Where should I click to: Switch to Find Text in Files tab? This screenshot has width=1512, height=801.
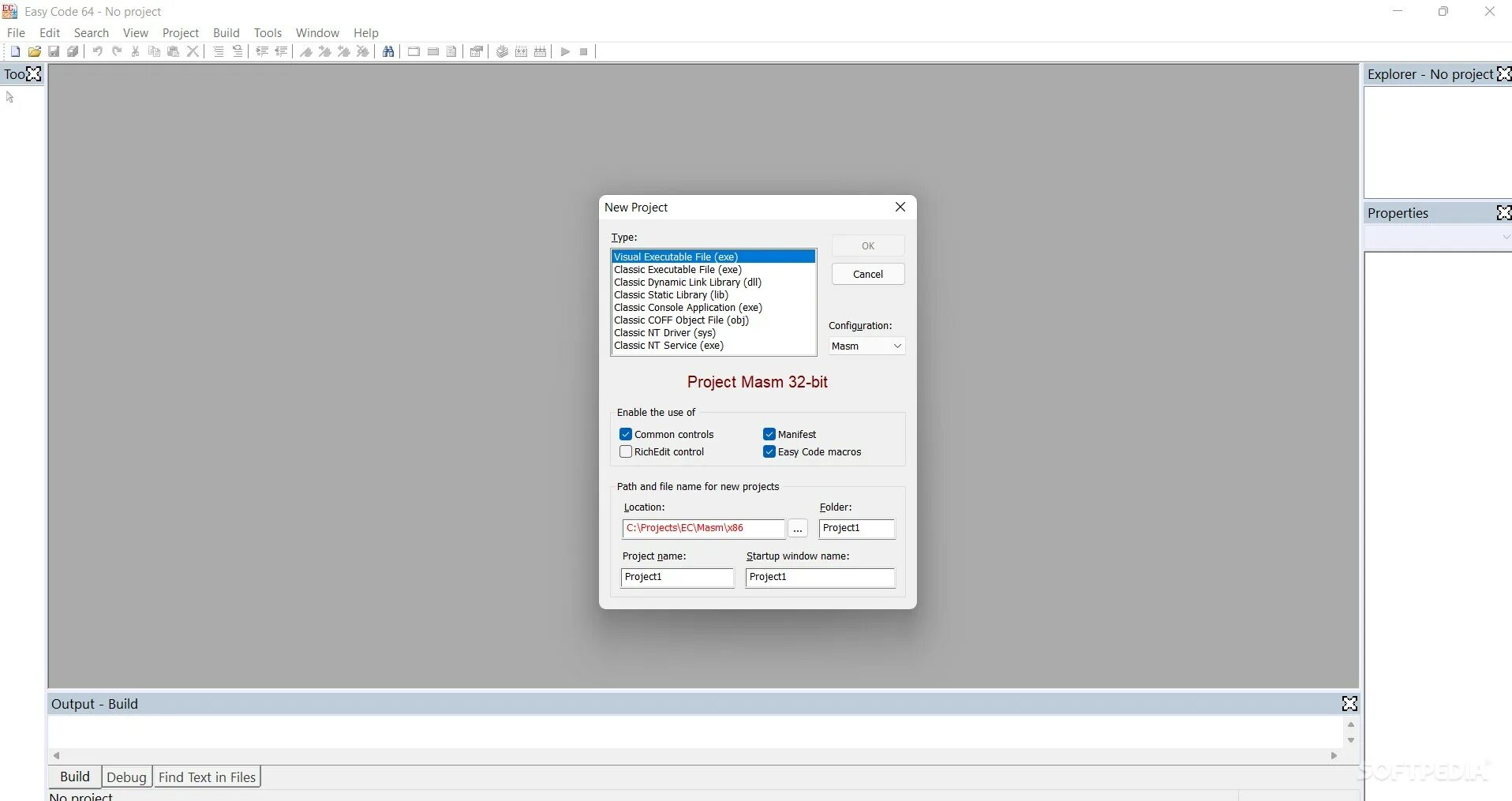click(208, 777)
